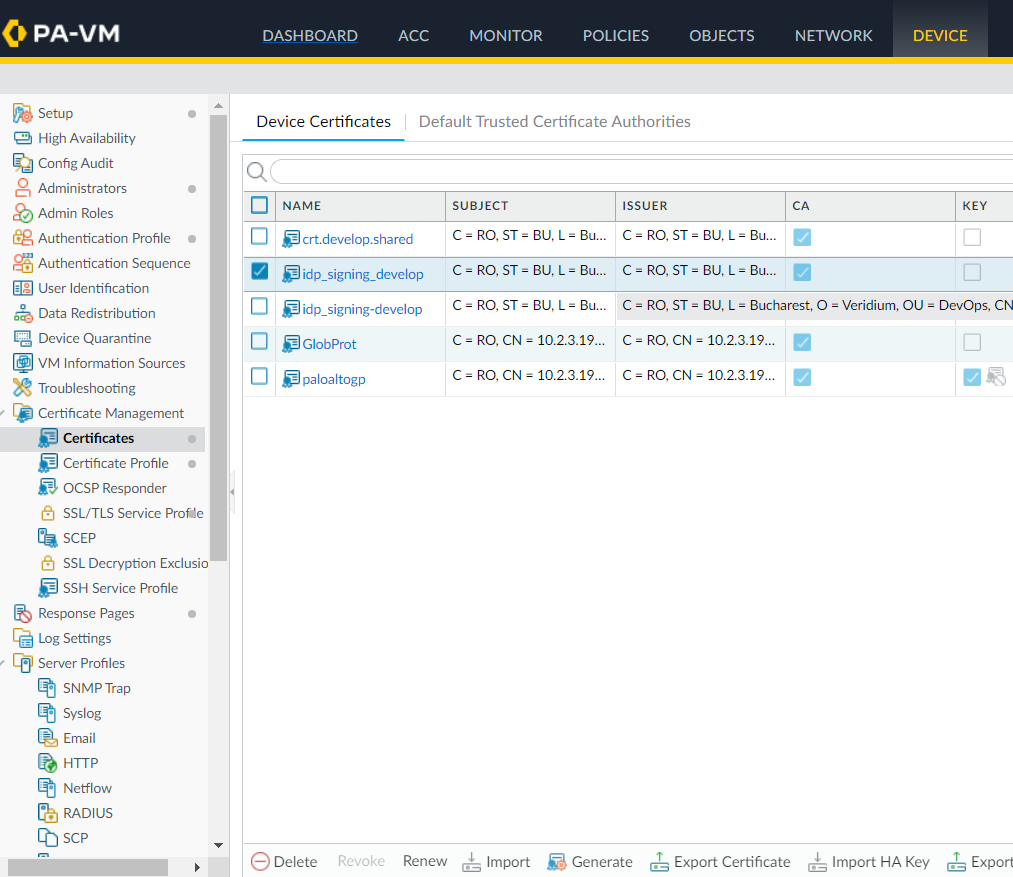This screenshot has height=877, width=1013.
Task: Click the Import HA Key icon
Action: click(x=817, y=861)
